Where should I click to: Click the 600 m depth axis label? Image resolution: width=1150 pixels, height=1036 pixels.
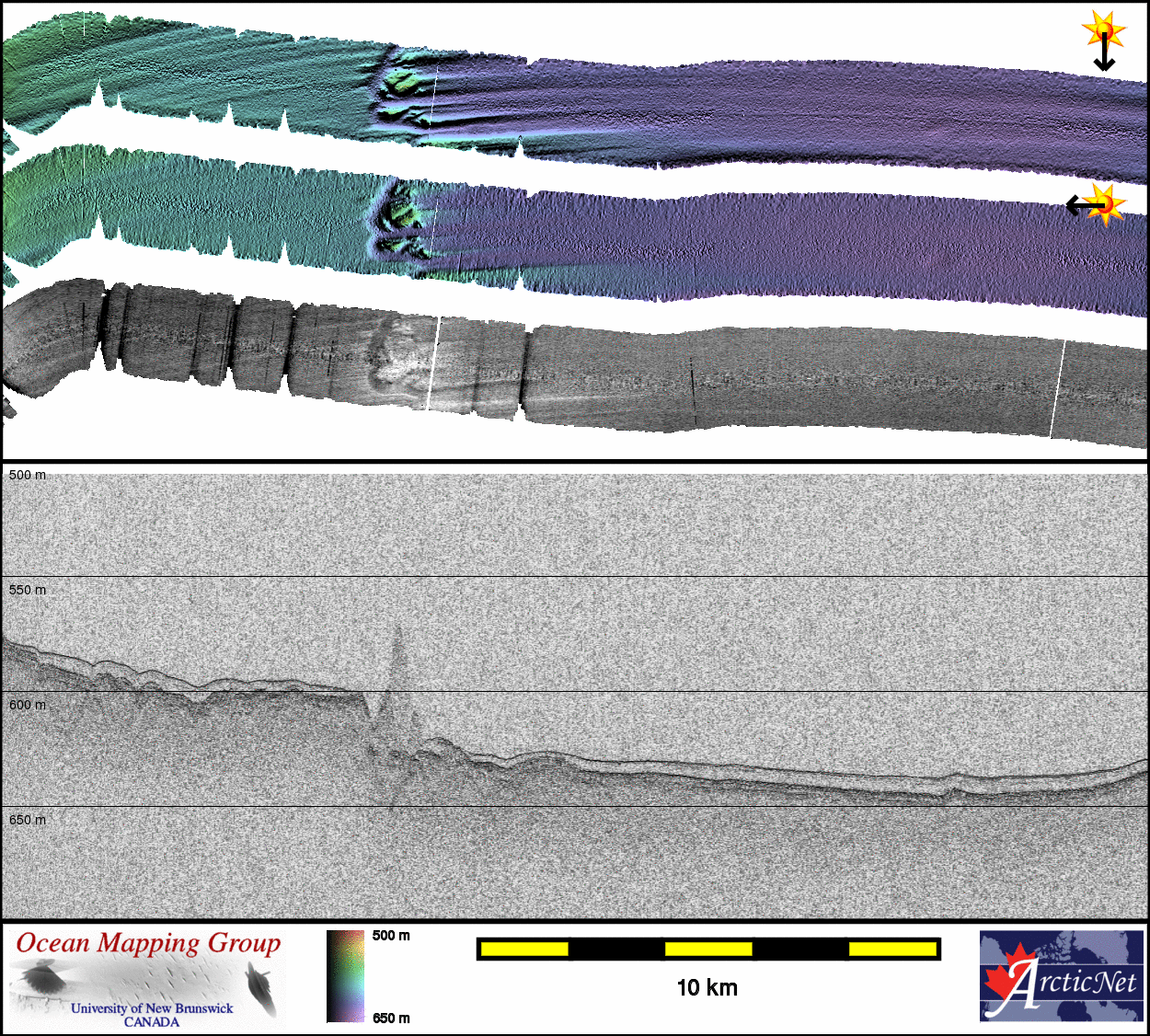pos(28,705)
